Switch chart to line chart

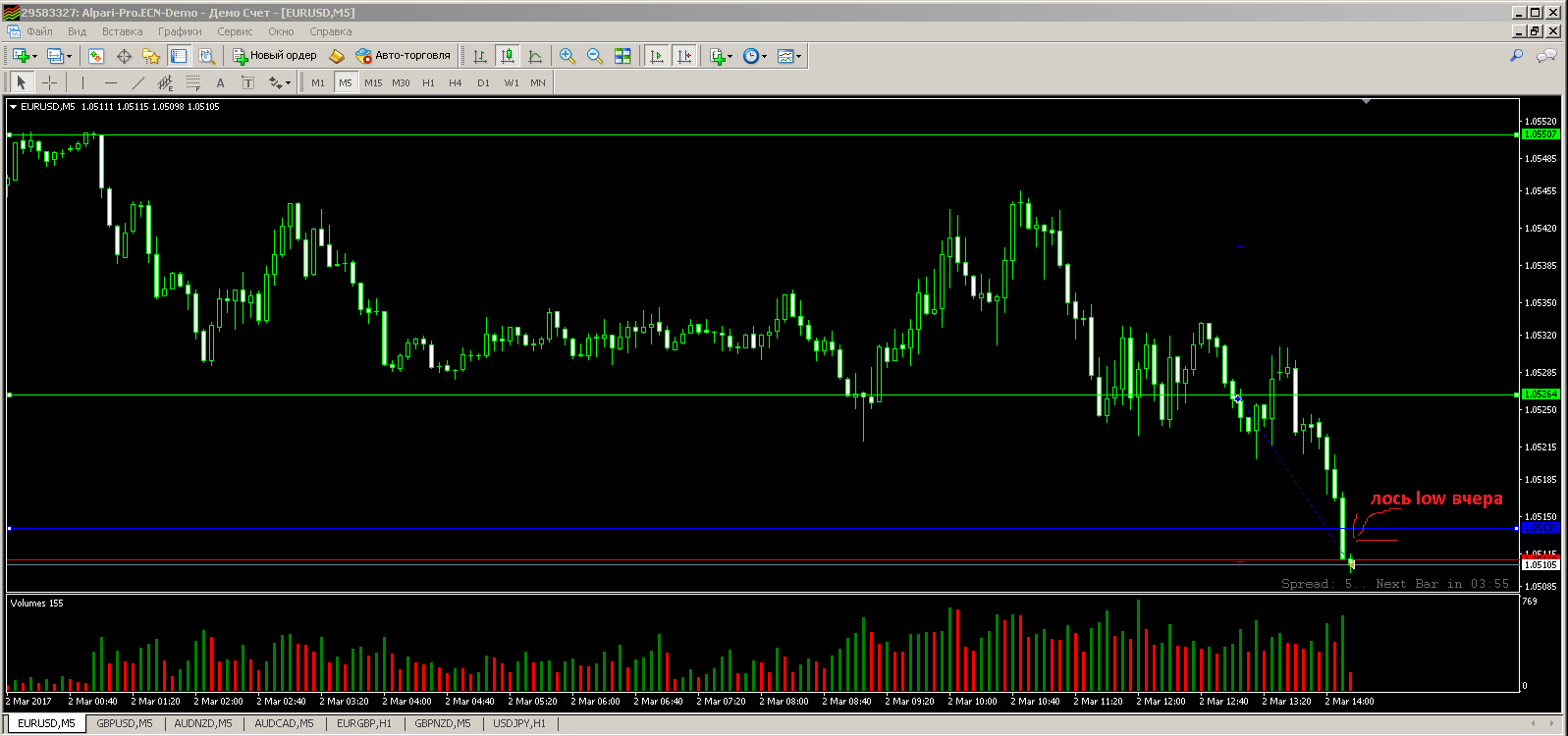coord(535,56)
